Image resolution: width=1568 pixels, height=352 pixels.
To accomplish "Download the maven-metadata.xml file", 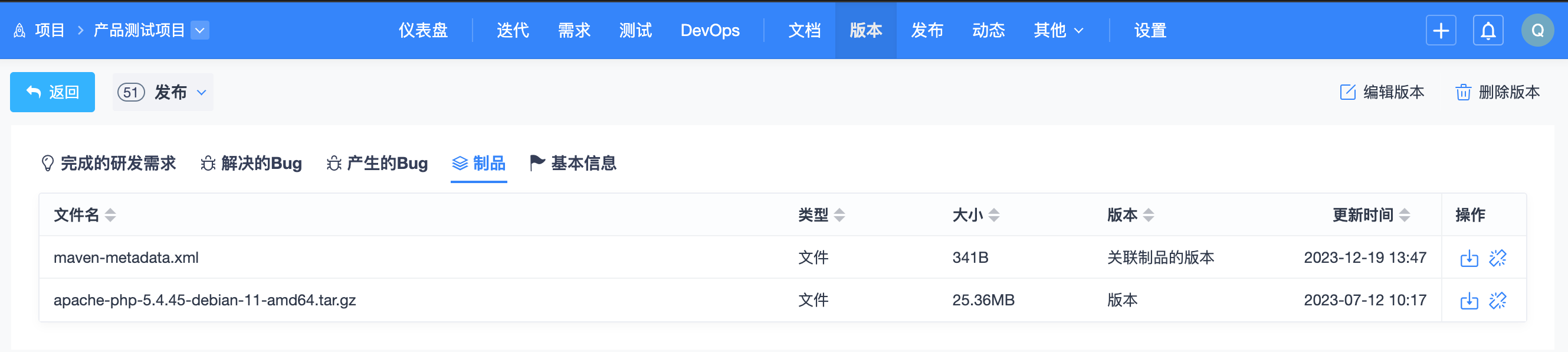I will click(x=1469, y=258).
